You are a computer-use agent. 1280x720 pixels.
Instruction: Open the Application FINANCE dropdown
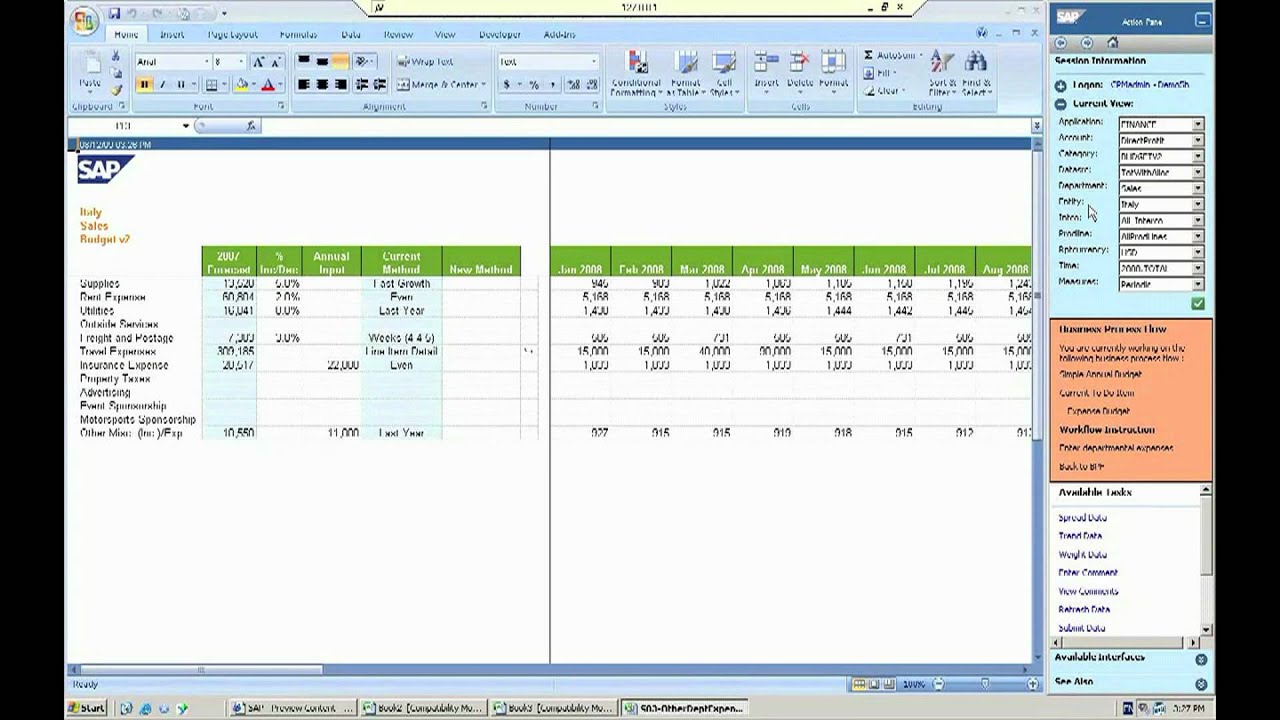pyautogui.click(x=1198, y=124)
